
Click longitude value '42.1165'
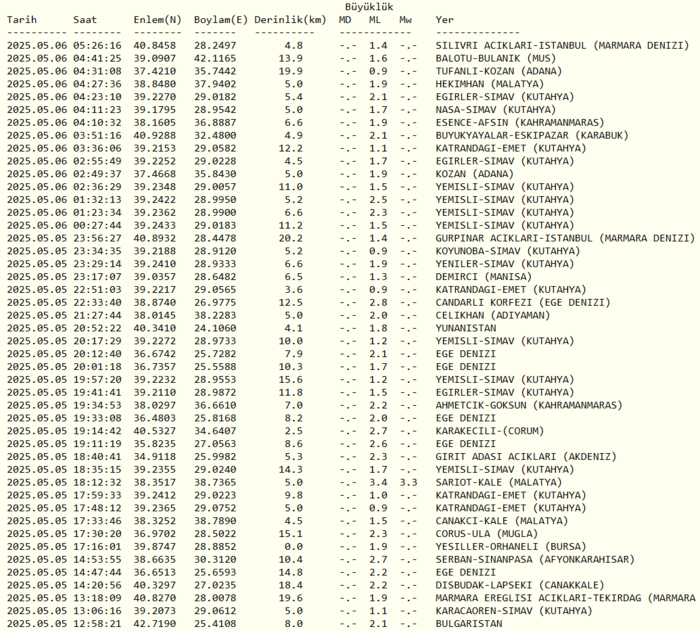pyautogui.click(x=215, y=59)
